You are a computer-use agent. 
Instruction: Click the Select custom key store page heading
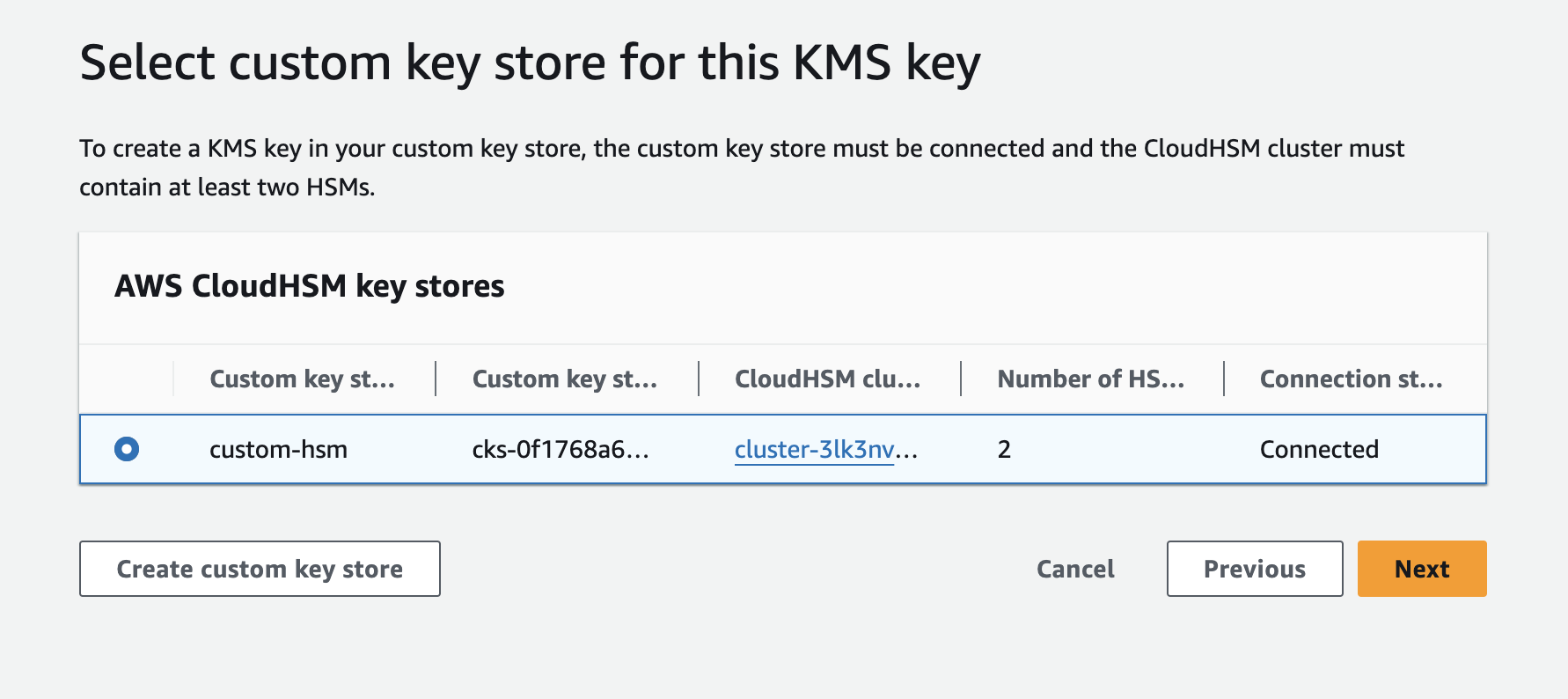click(530, 63)
